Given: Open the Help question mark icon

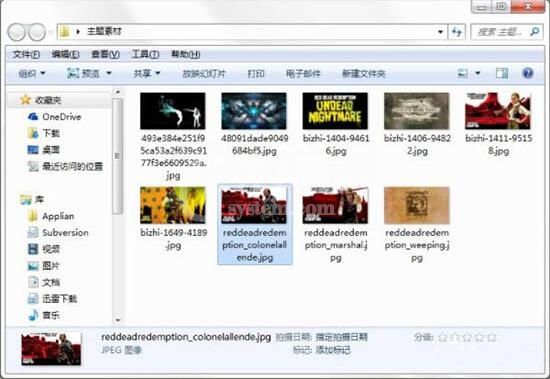Looking at the screenshot, I should [x=528, y=73].
